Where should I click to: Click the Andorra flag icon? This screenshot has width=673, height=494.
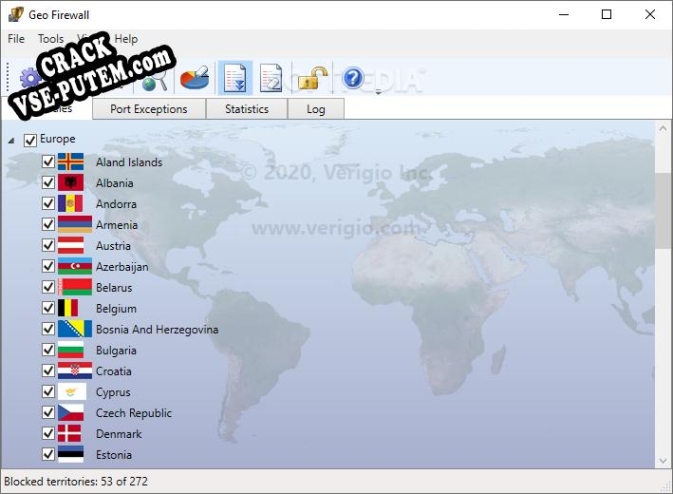coord(70,203)
